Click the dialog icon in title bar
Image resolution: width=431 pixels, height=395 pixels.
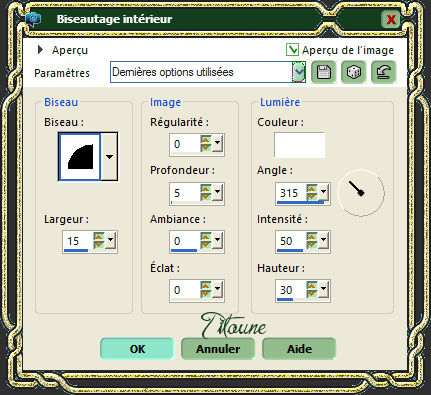(33, 19)
